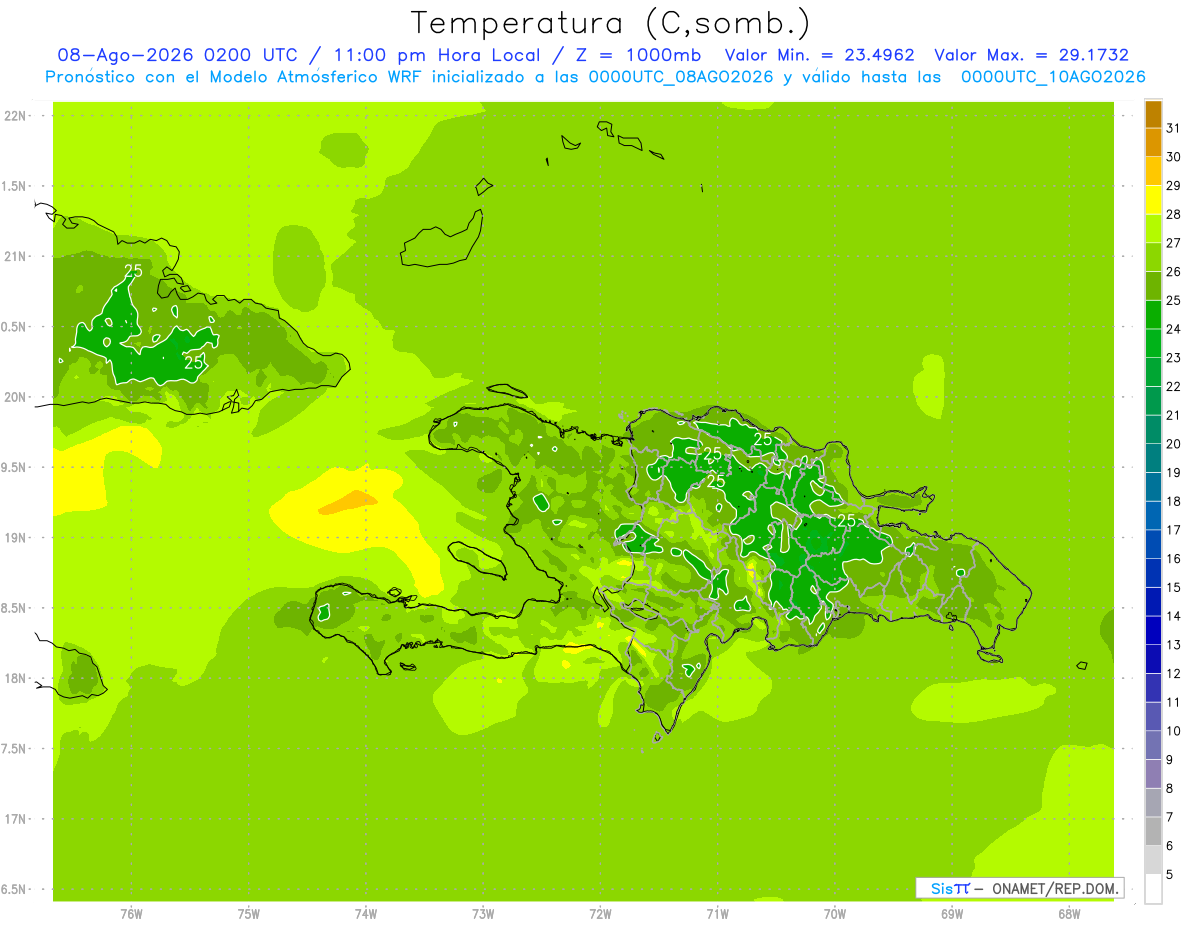Click the 72W longitude label
The image size is (1200, 927).
pyautogui.click(x=600, y=914)
